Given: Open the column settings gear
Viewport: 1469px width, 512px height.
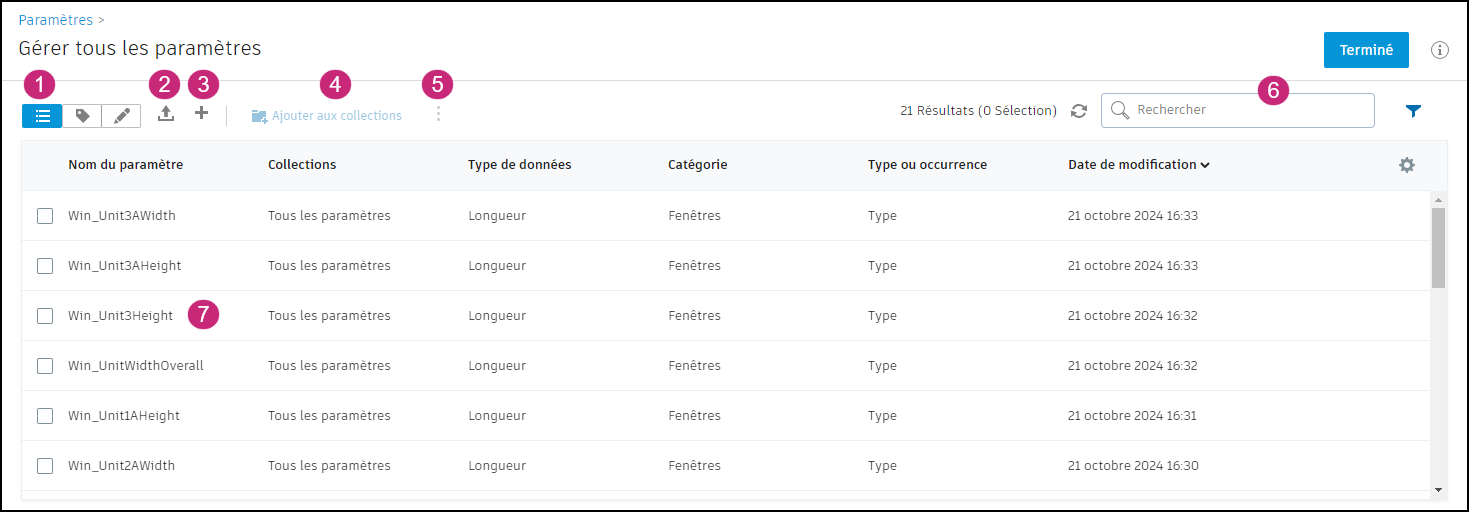Looking at the screenshot, I should coord(1406,165).
